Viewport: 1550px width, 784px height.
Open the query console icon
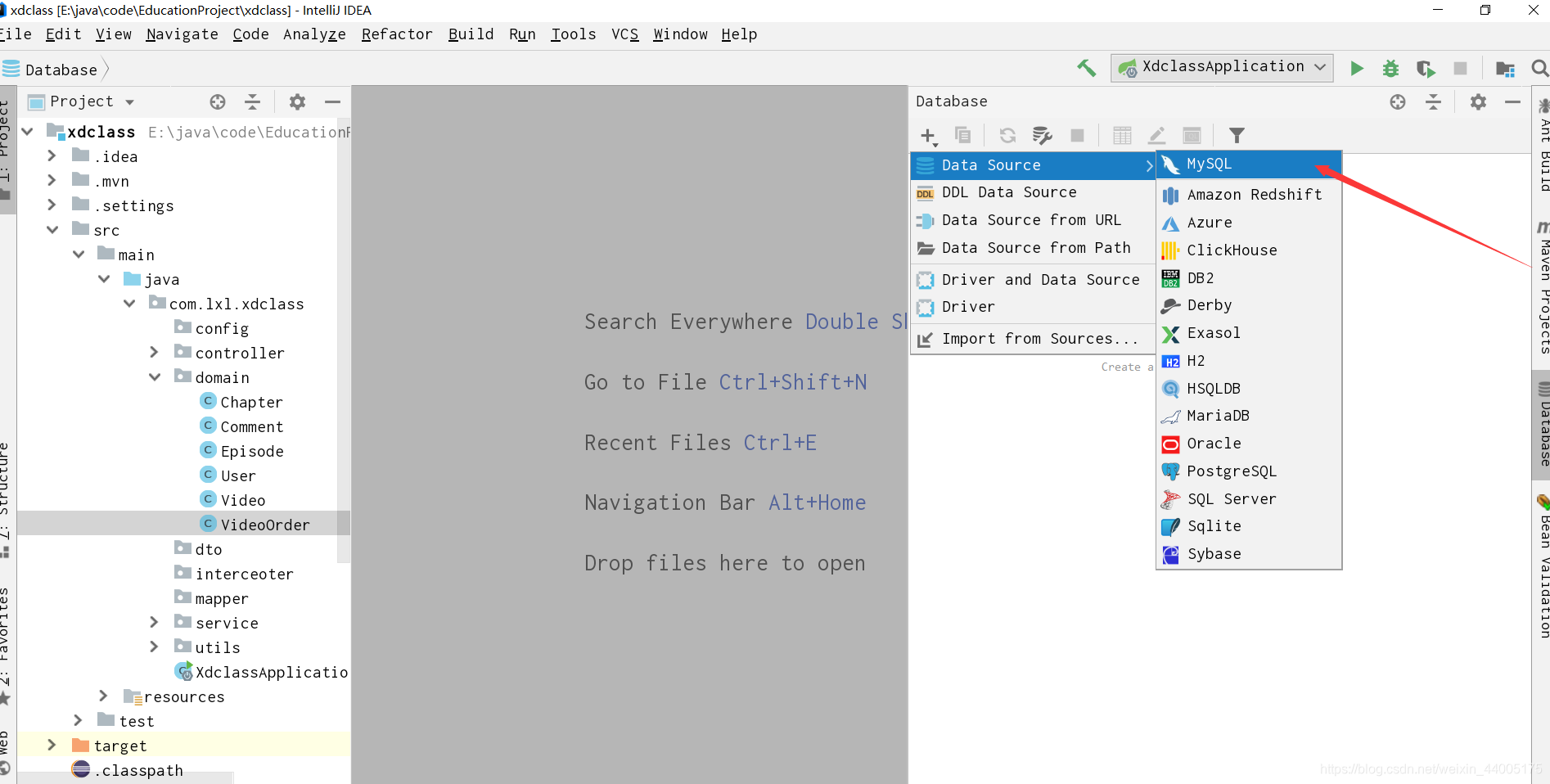tap(1192, 135)
